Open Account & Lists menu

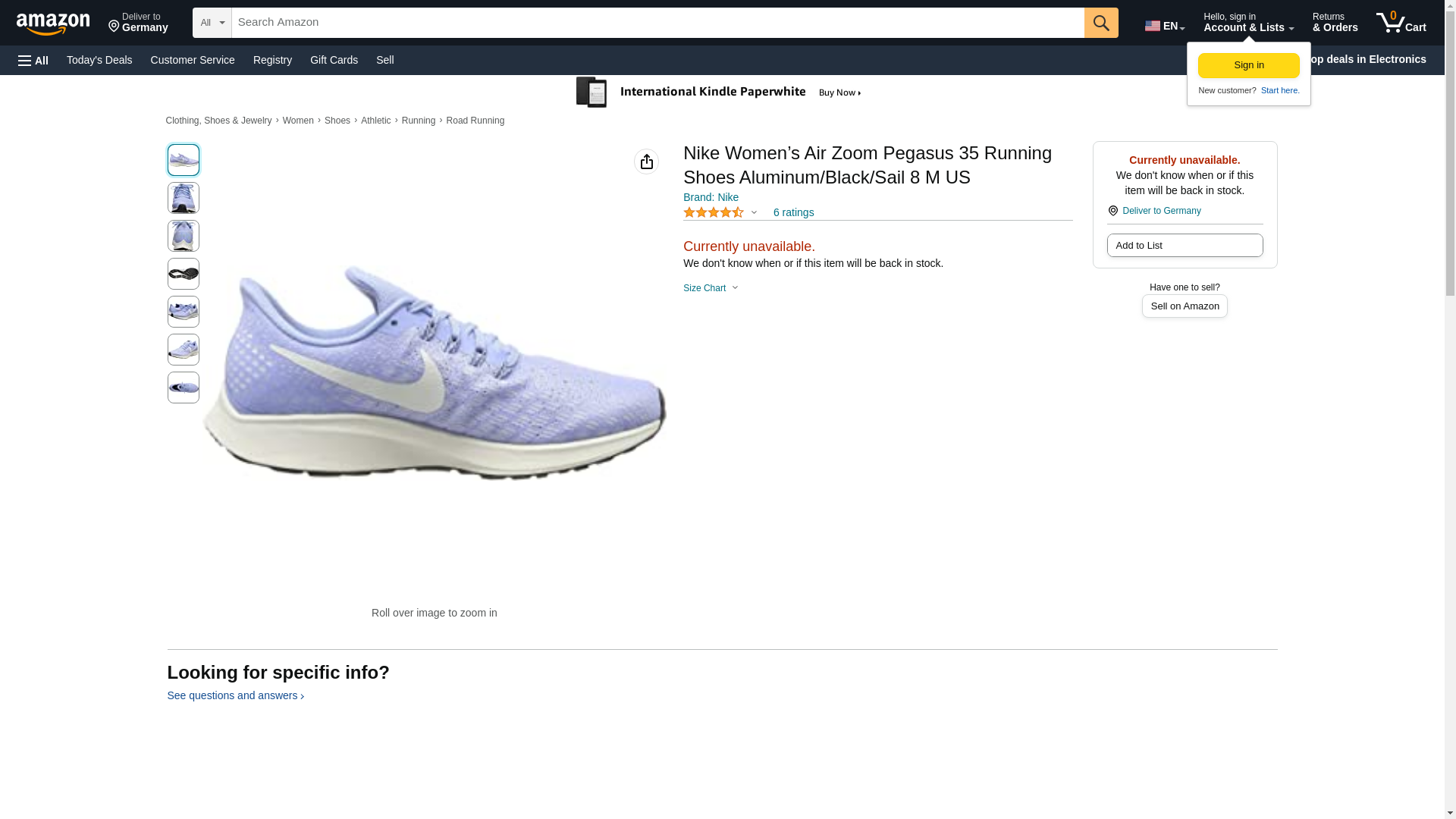click(1247, 23)
